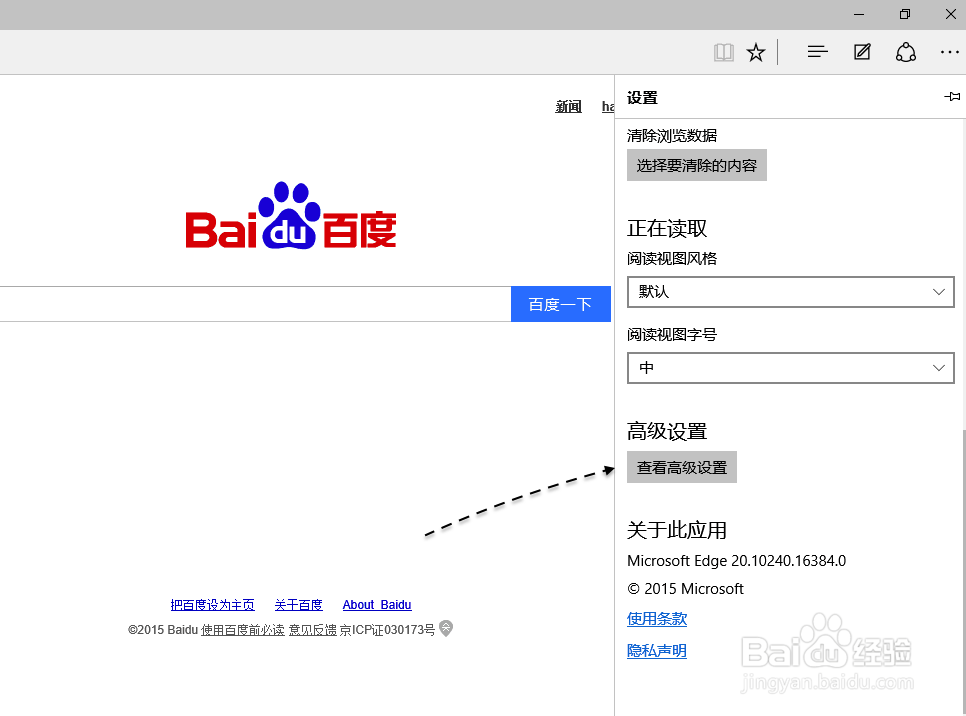The height and width of the screenshot is (716, 966).
Task: Minimize the Edge browser window
Action: tap(859, 14)
